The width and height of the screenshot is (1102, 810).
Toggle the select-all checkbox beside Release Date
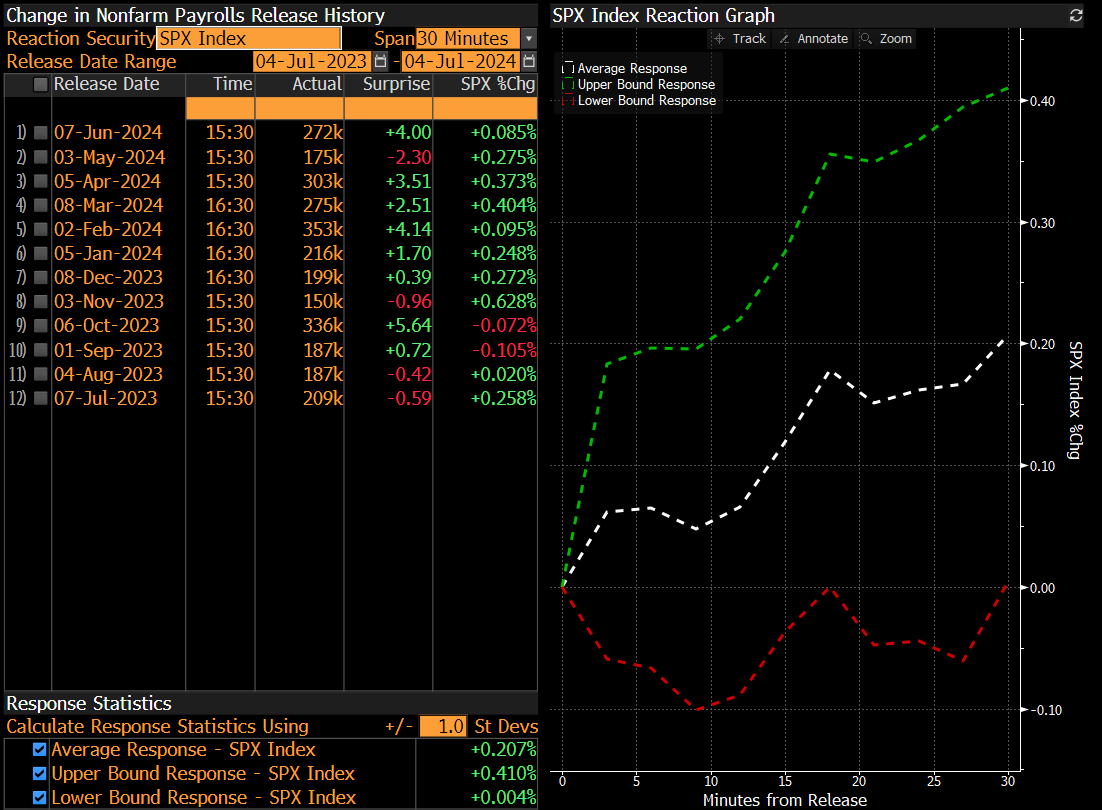(41, 84)
